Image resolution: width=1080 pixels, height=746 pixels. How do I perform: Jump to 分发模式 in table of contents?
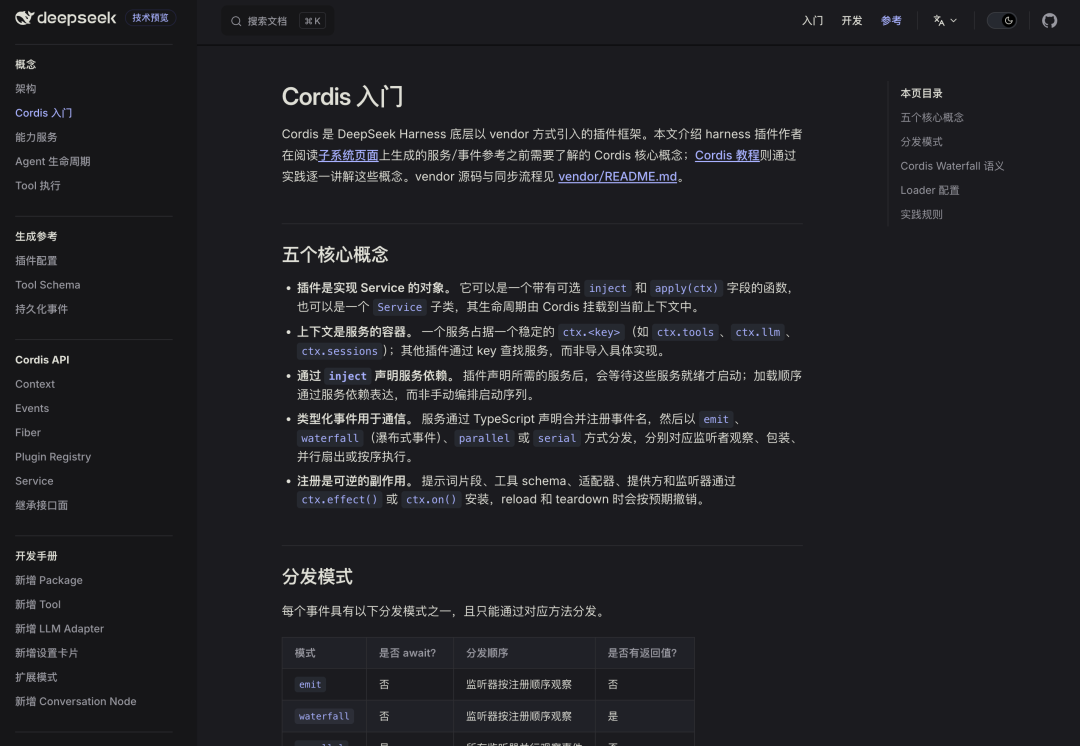coord(921,141)
